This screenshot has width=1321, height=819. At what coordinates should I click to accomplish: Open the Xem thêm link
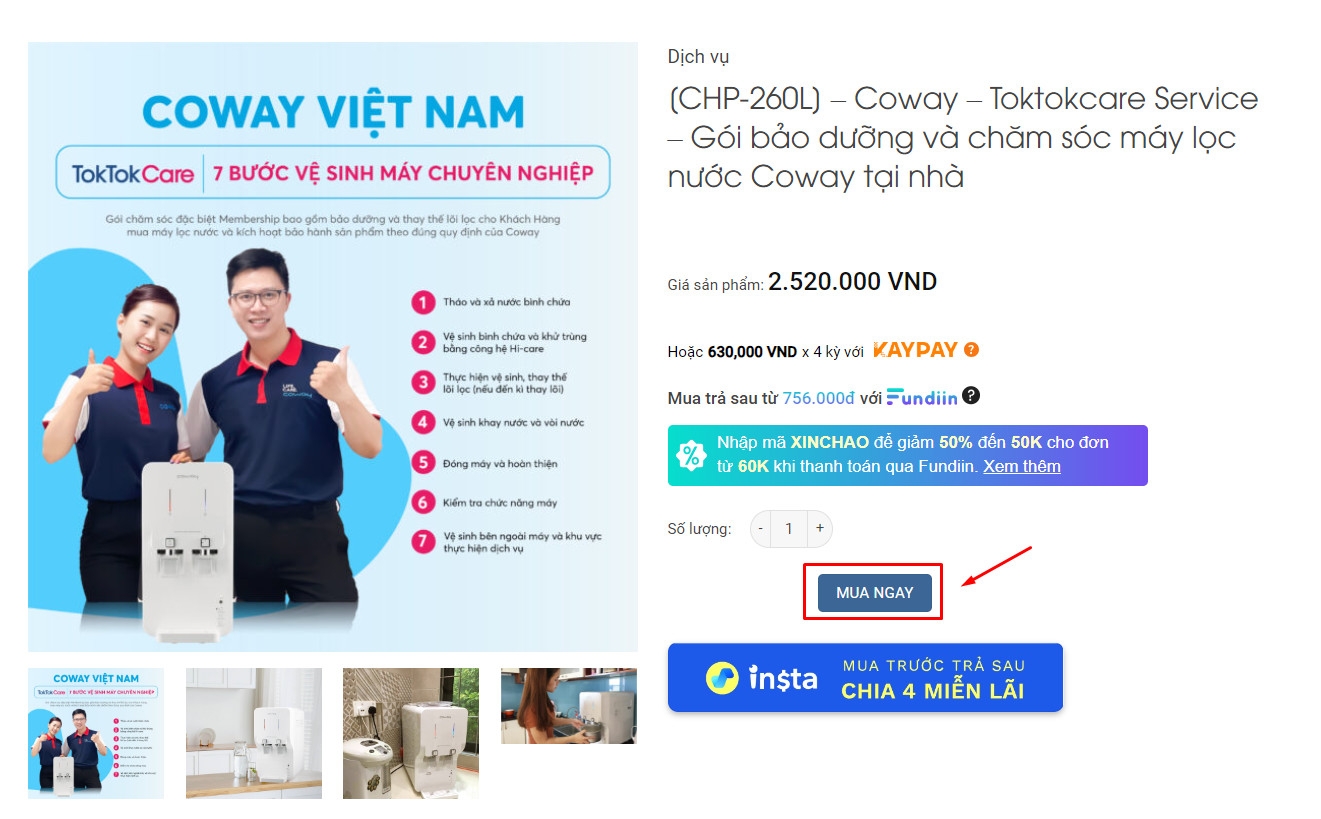pyautogui.click(x=1022, y=466)
